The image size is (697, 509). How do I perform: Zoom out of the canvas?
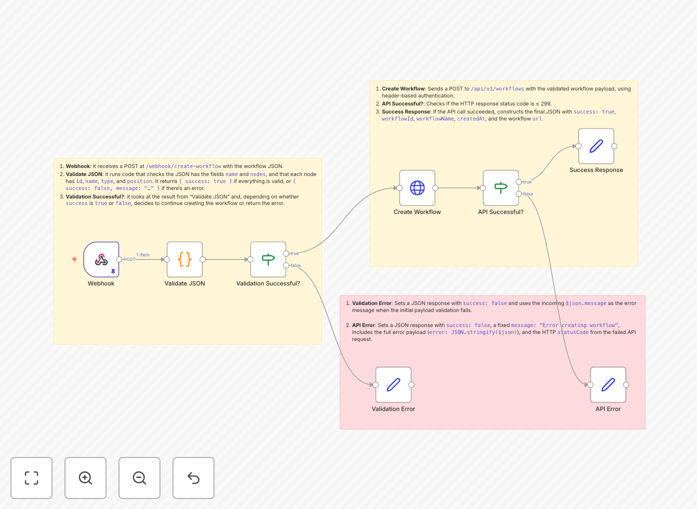coord(139,478)
